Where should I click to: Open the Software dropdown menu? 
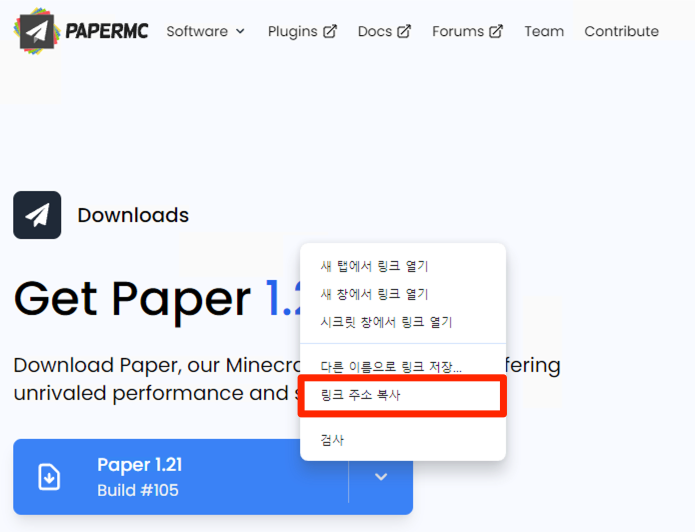[x=205, y=31]
